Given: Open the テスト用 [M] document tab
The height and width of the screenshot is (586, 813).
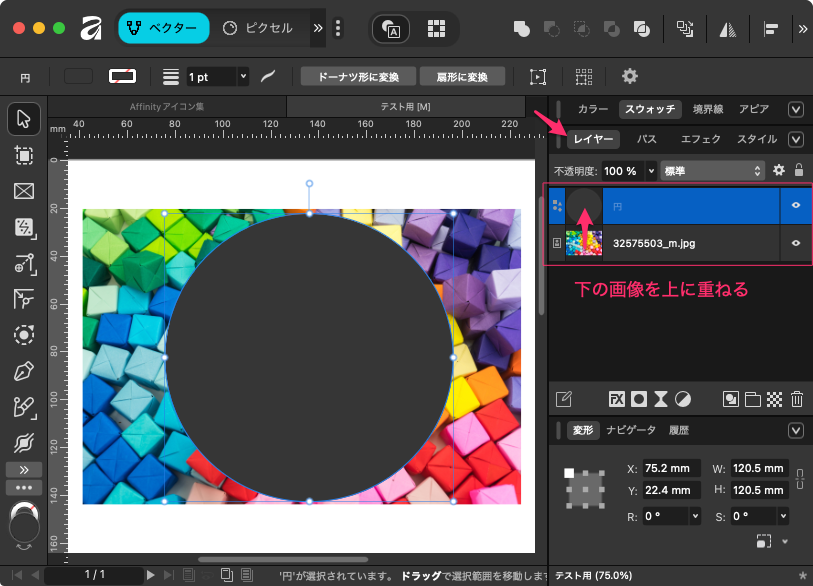Looking at the screenshot, I should (x=405, y=107).
